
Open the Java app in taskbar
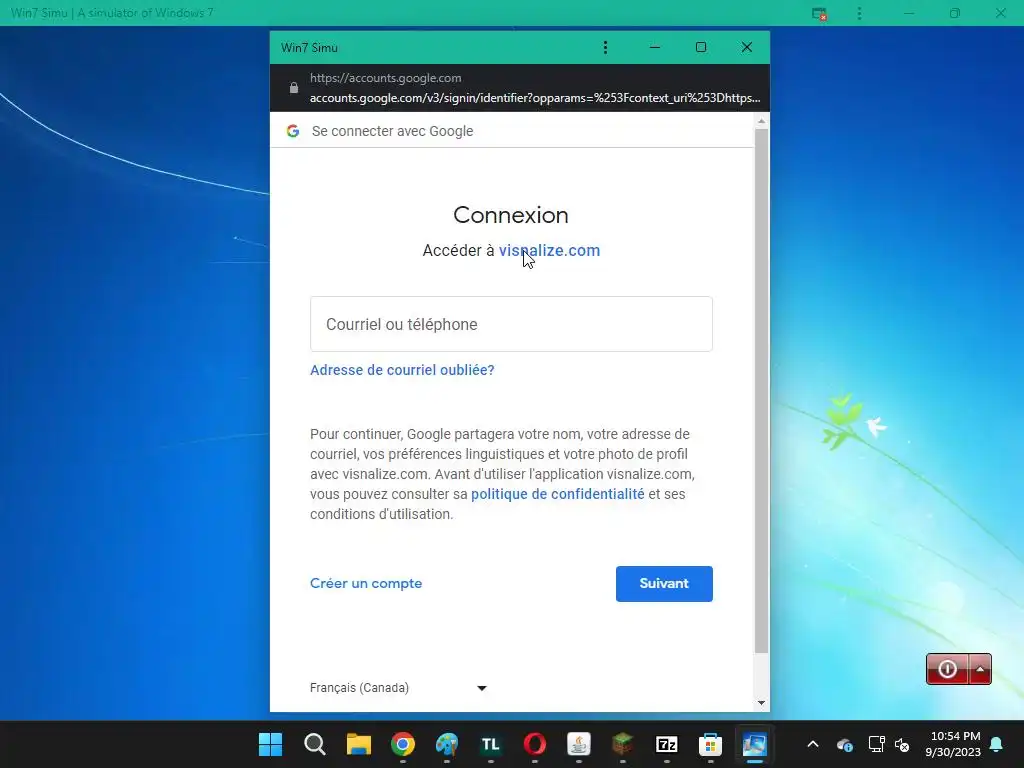click(x=579, y=744)
